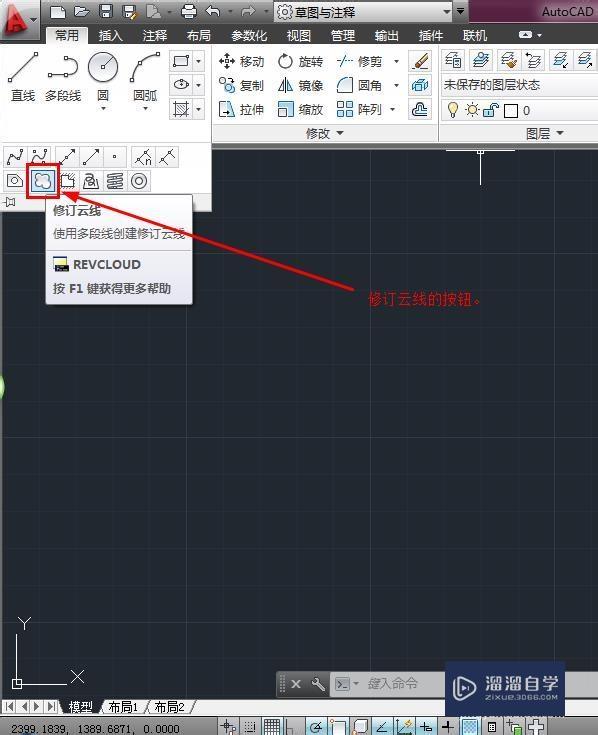Select the 圆 (Circle) tool
The height and width of the screenshot is (735, 598).
(103, 75)
